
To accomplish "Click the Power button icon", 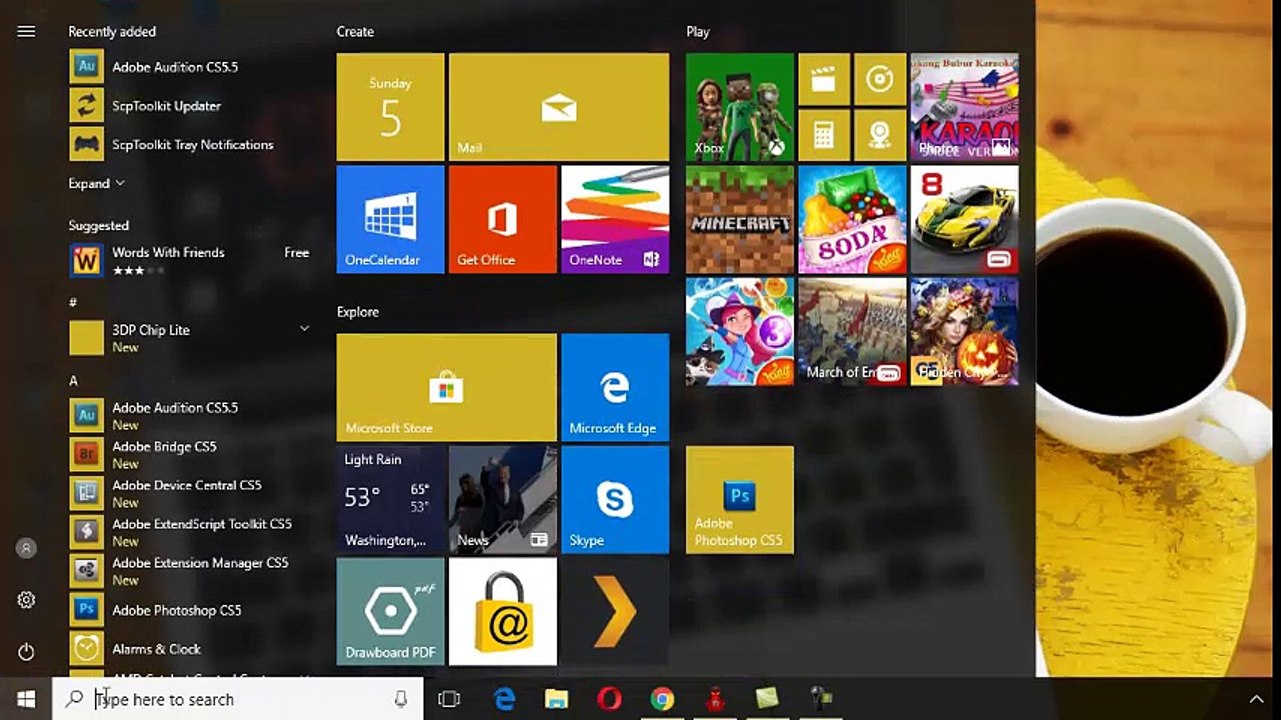I will tap(26, 652).
